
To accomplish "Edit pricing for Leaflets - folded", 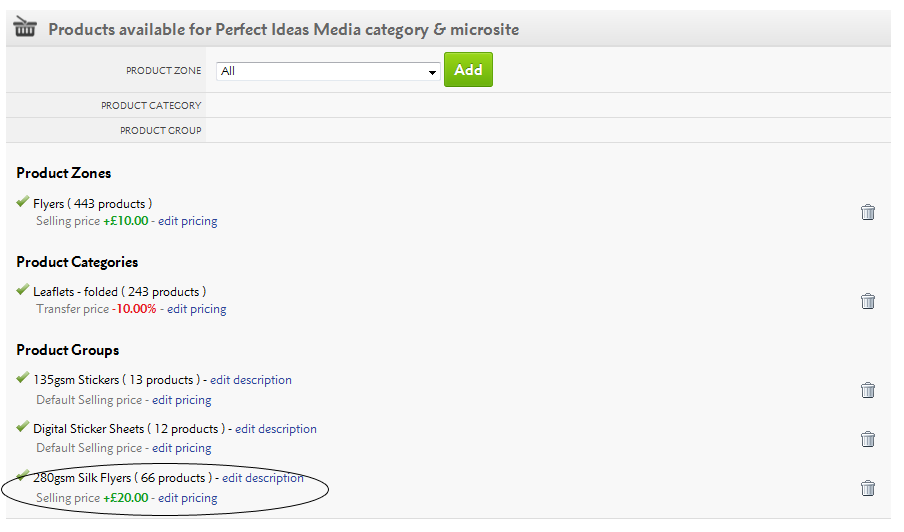I will (197, 309).
